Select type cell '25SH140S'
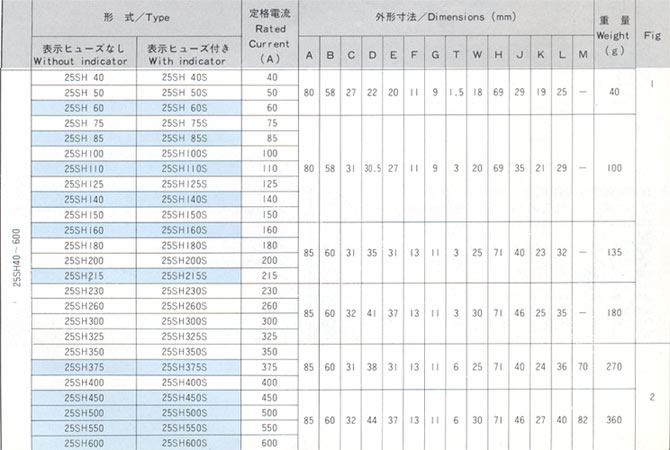Screen dimensions: 670x450 [x=189, y=199]
